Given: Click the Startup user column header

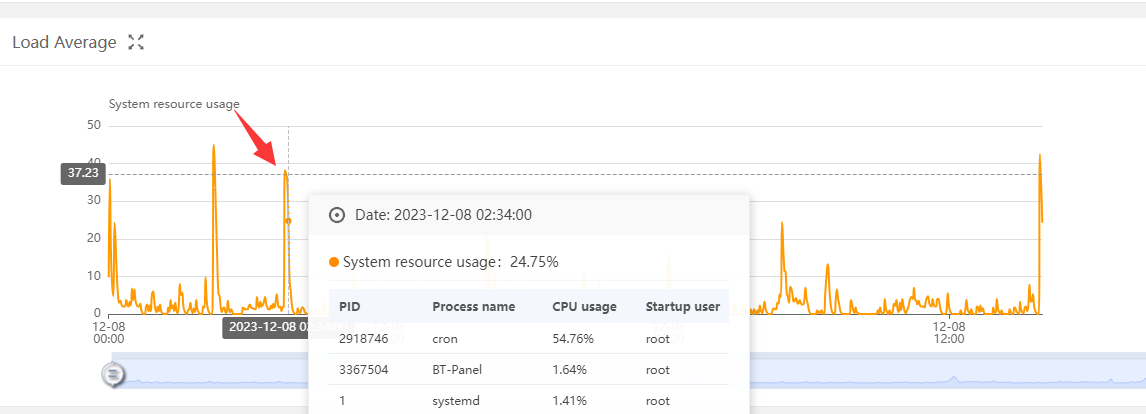Looking at the screenshot, I should 682,306.
